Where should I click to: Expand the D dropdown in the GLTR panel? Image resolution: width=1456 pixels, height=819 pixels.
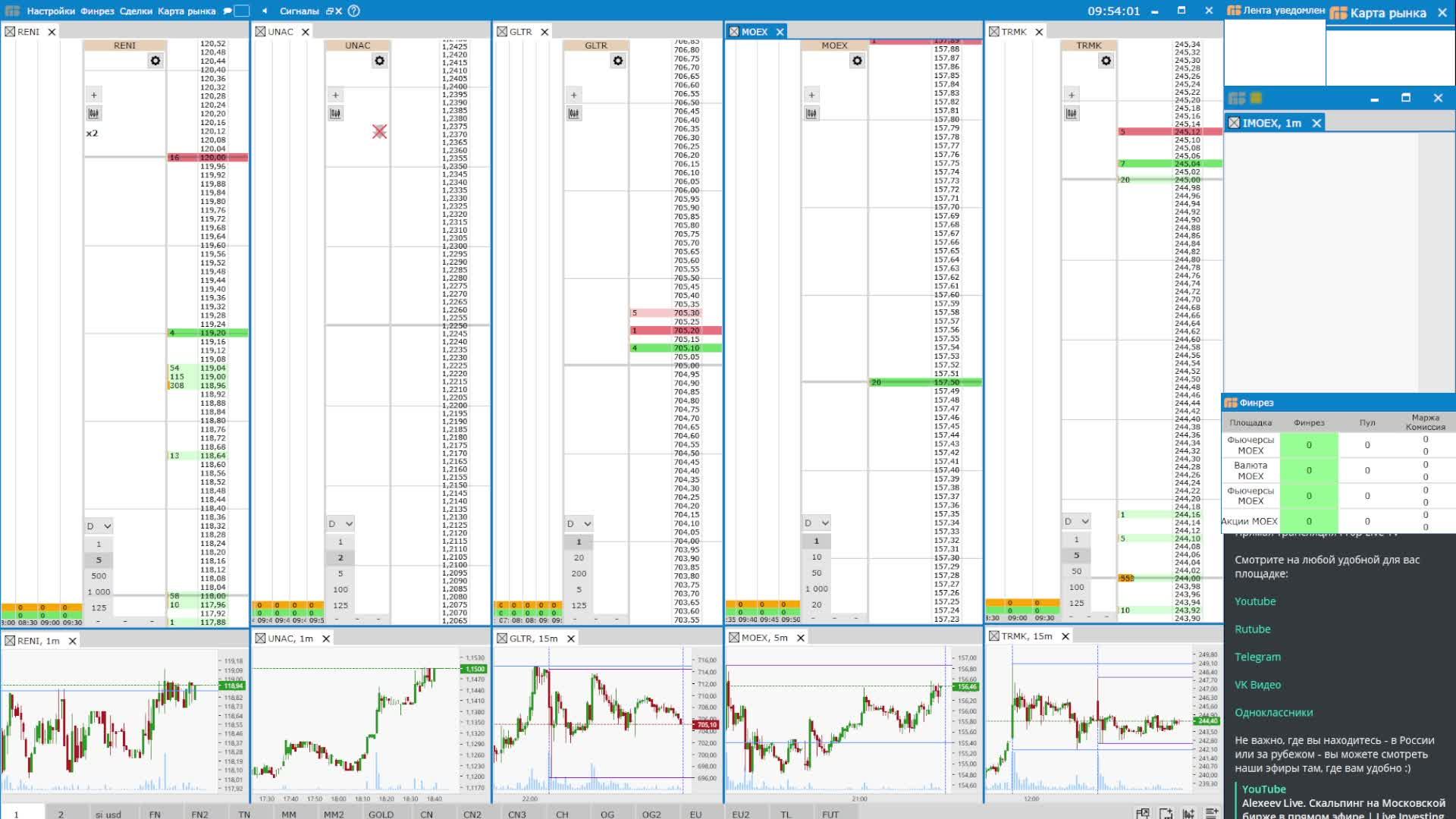(579, 523)
